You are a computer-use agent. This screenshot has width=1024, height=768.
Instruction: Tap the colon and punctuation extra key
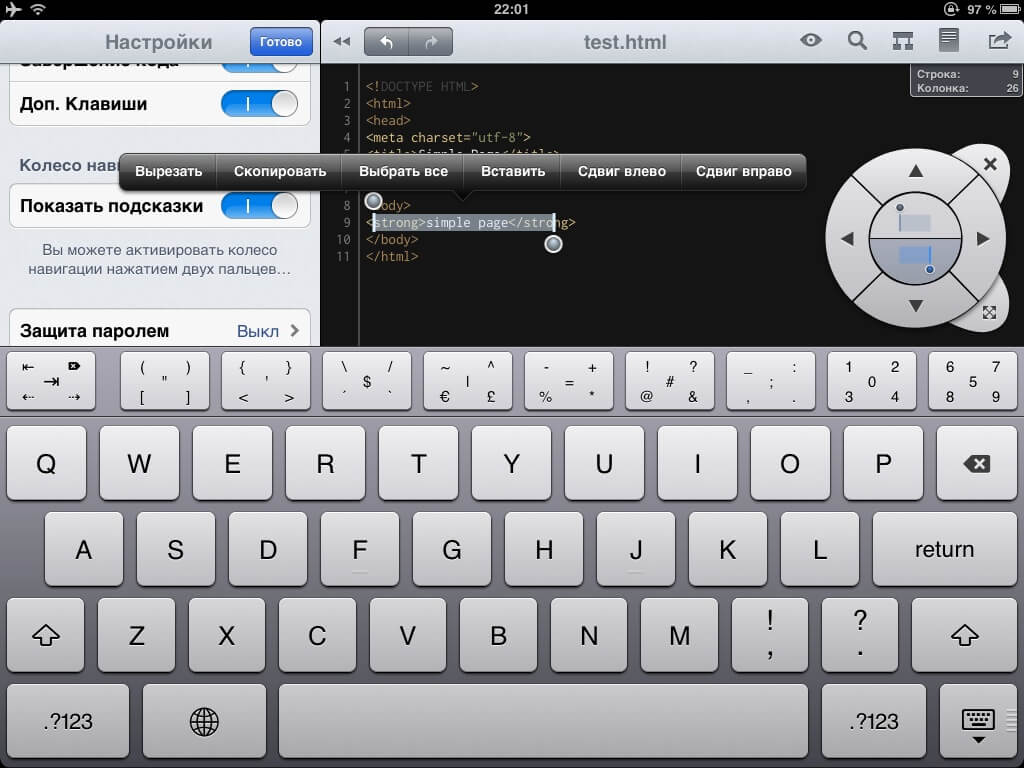[771, 381]
